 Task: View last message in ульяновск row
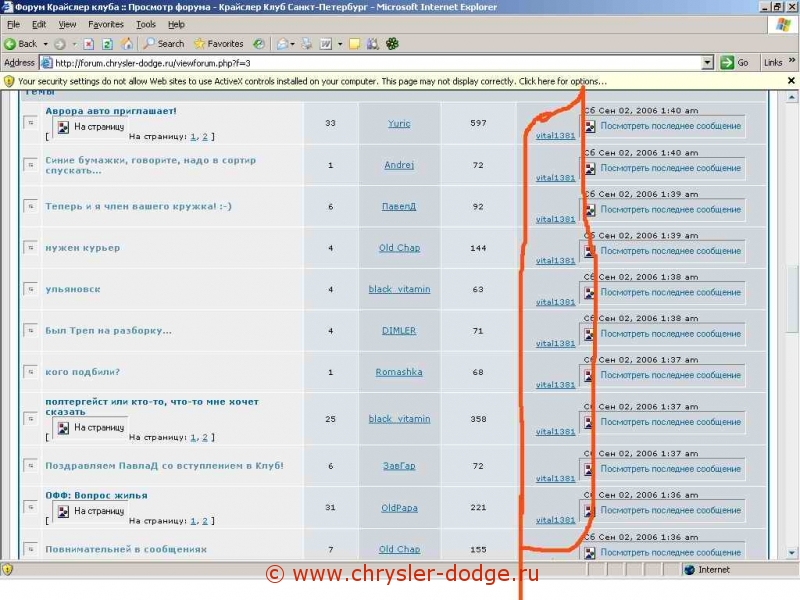[x=662, y=292]
